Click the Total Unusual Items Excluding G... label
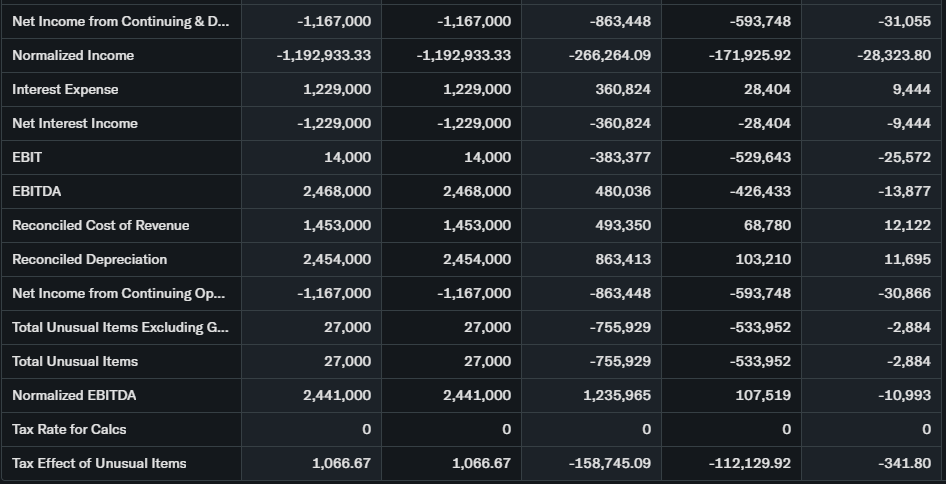The width and height of the screenshot is (946, 484). (x=120, y=327)
